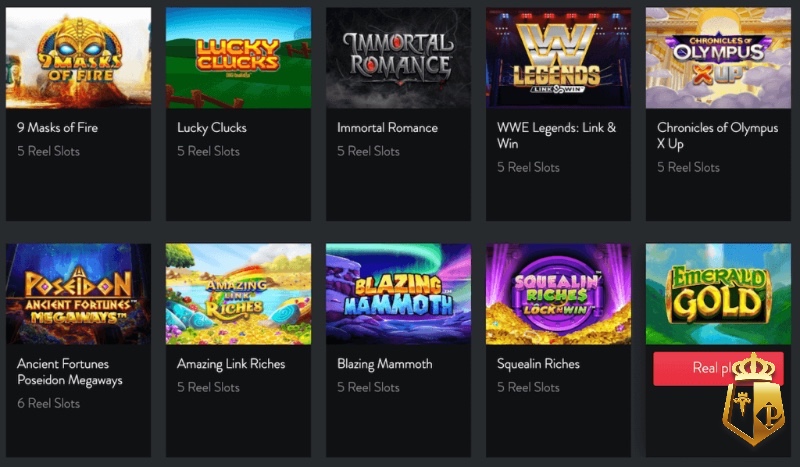Click the Blazing Mammoth game thumbnail
This screenshot has height=467, width=800.
(398, 294)
